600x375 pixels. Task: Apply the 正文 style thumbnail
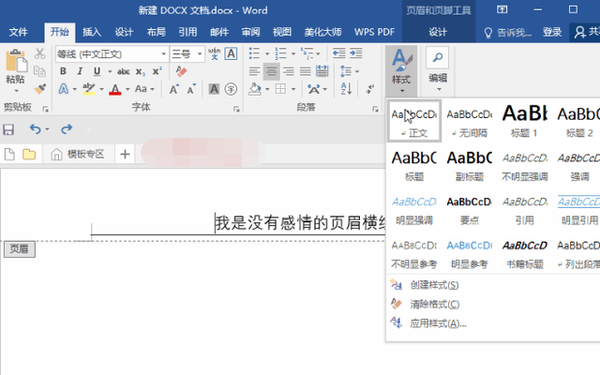(414, 121)
